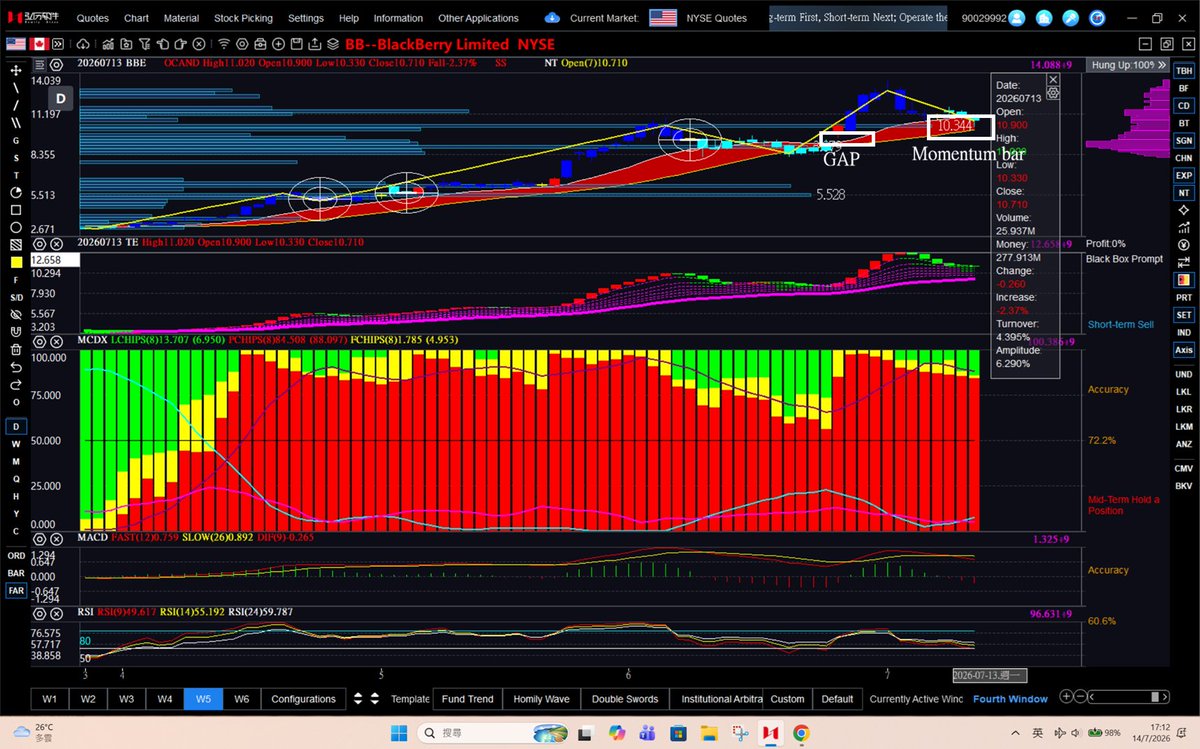Toggle hide drawings eye icon
Image resolution: width=1200 pixels, height=749 pixels.
point(16,314)
